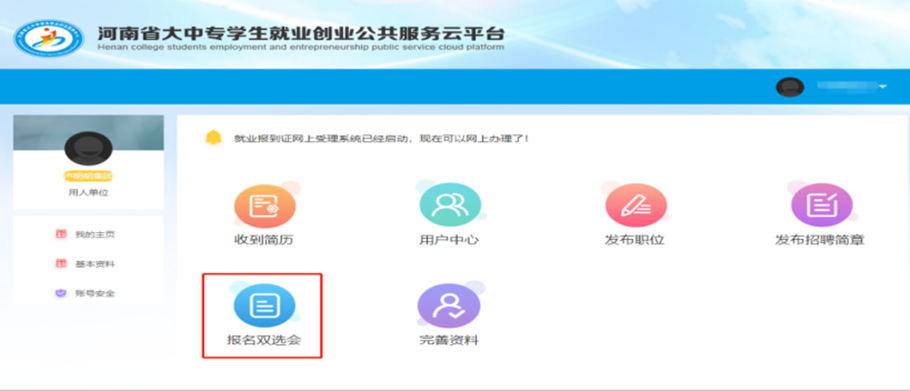Open the 用户中心 teal icon
This screenshot has width=910, height=391.
[450, 205]
